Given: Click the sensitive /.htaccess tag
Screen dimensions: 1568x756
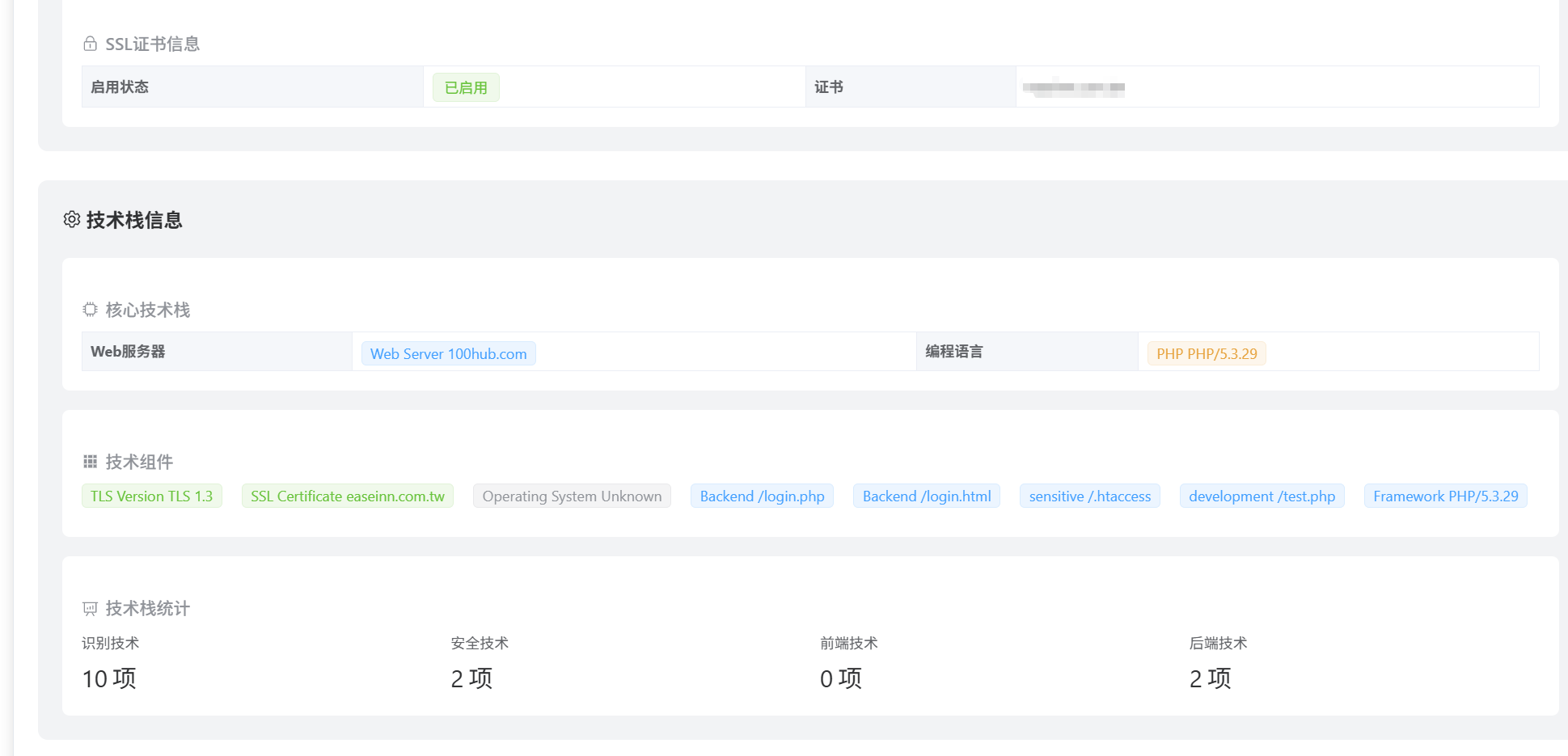Looking at the screenshot, I should point(1089,496).
